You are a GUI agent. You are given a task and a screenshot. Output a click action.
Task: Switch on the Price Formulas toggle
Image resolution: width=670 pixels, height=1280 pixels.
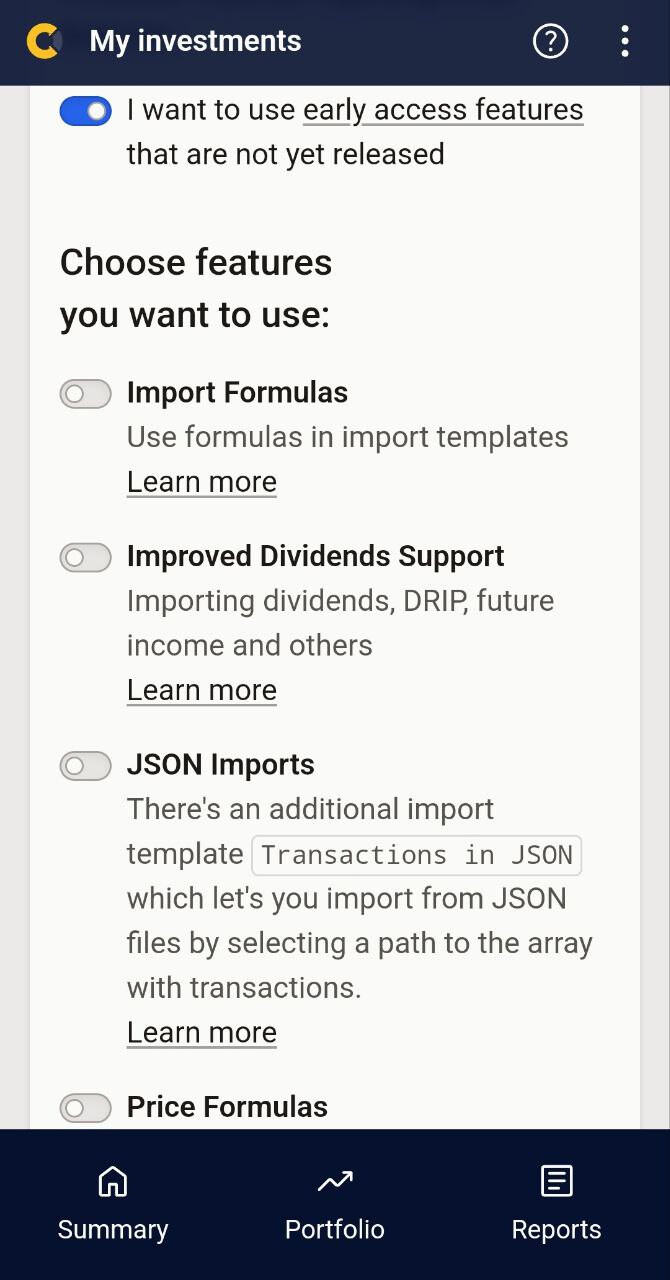85,1108
